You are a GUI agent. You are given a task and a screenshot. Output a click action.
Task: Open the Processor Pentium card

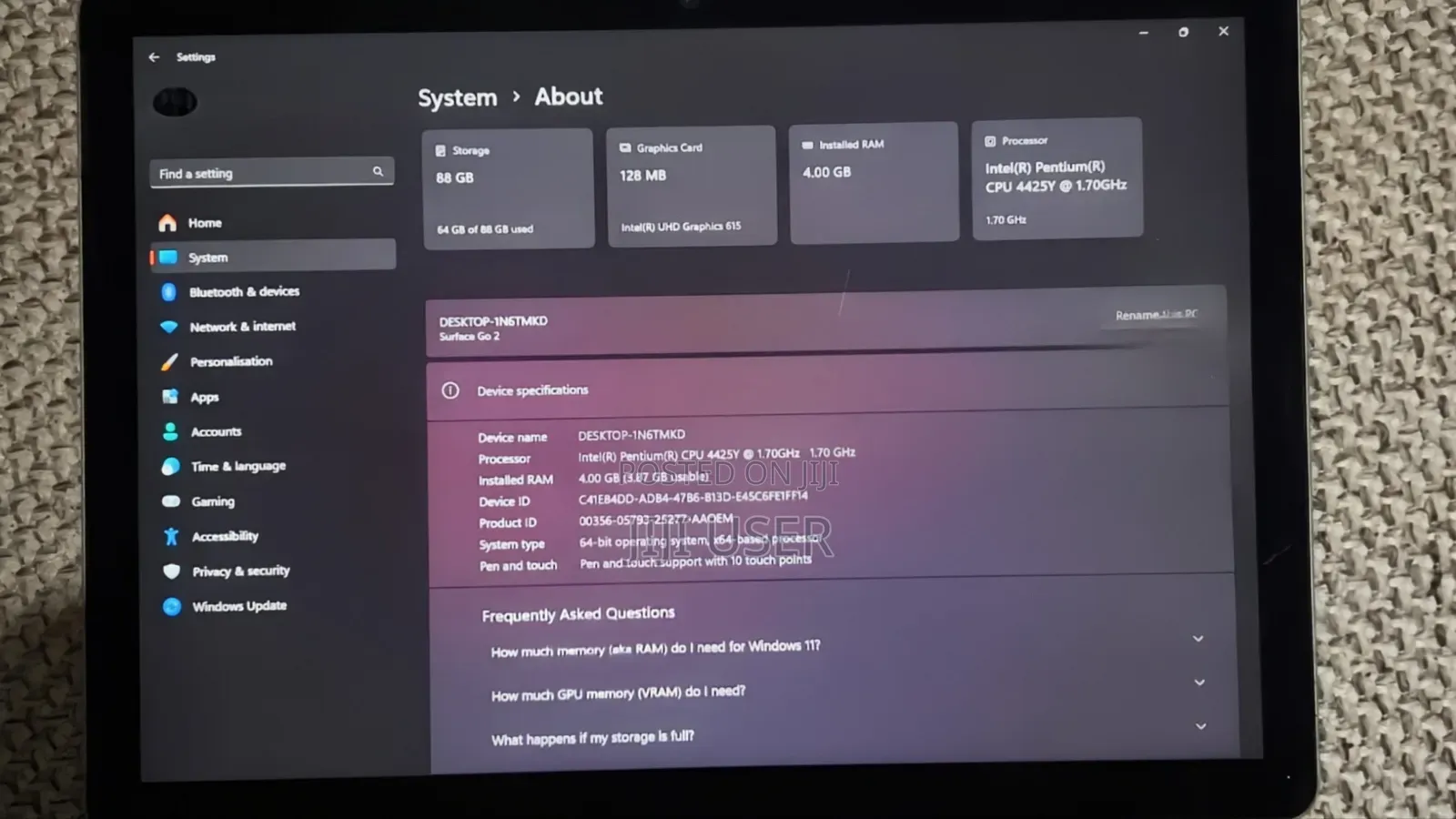click(1057, 178)
